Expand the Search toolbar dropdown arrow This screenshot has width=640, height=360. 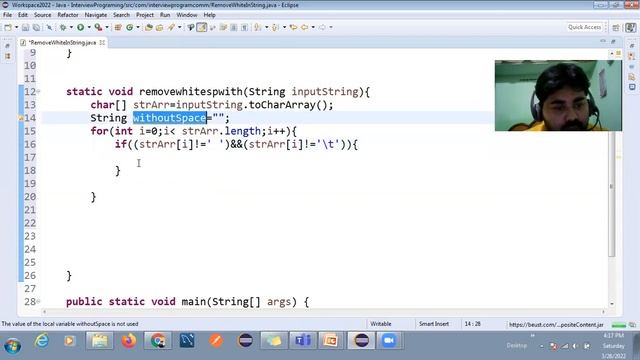[x=180, y=27]
